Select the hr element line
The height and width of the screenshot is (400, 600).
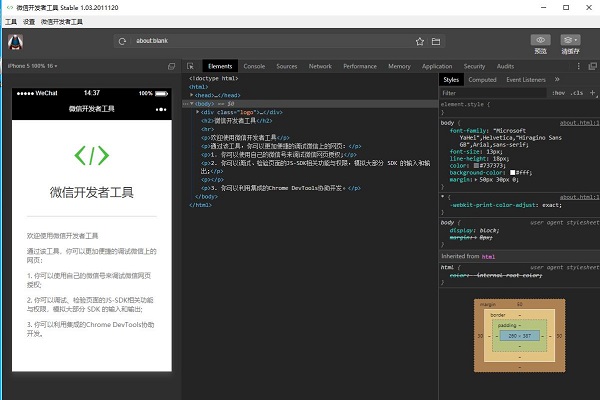point(207,129)
